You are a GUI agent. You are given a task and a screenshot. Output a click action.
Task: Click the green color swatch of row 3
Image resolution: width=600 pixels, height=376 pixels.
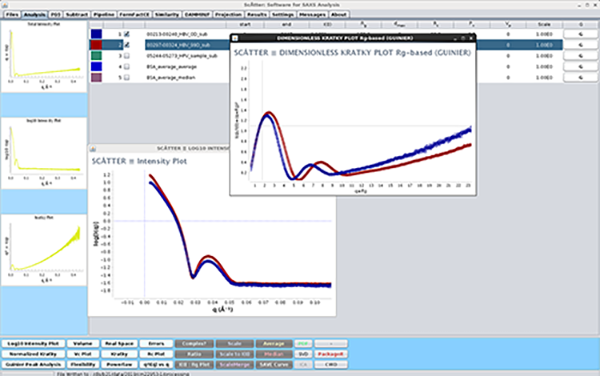[x=96, y=56]
